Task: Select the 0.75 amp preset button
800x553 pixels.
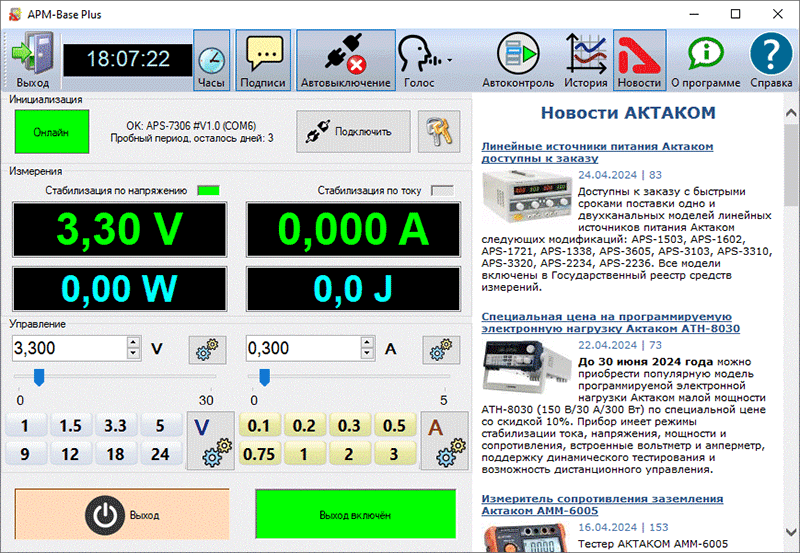Action: point(259,454)
